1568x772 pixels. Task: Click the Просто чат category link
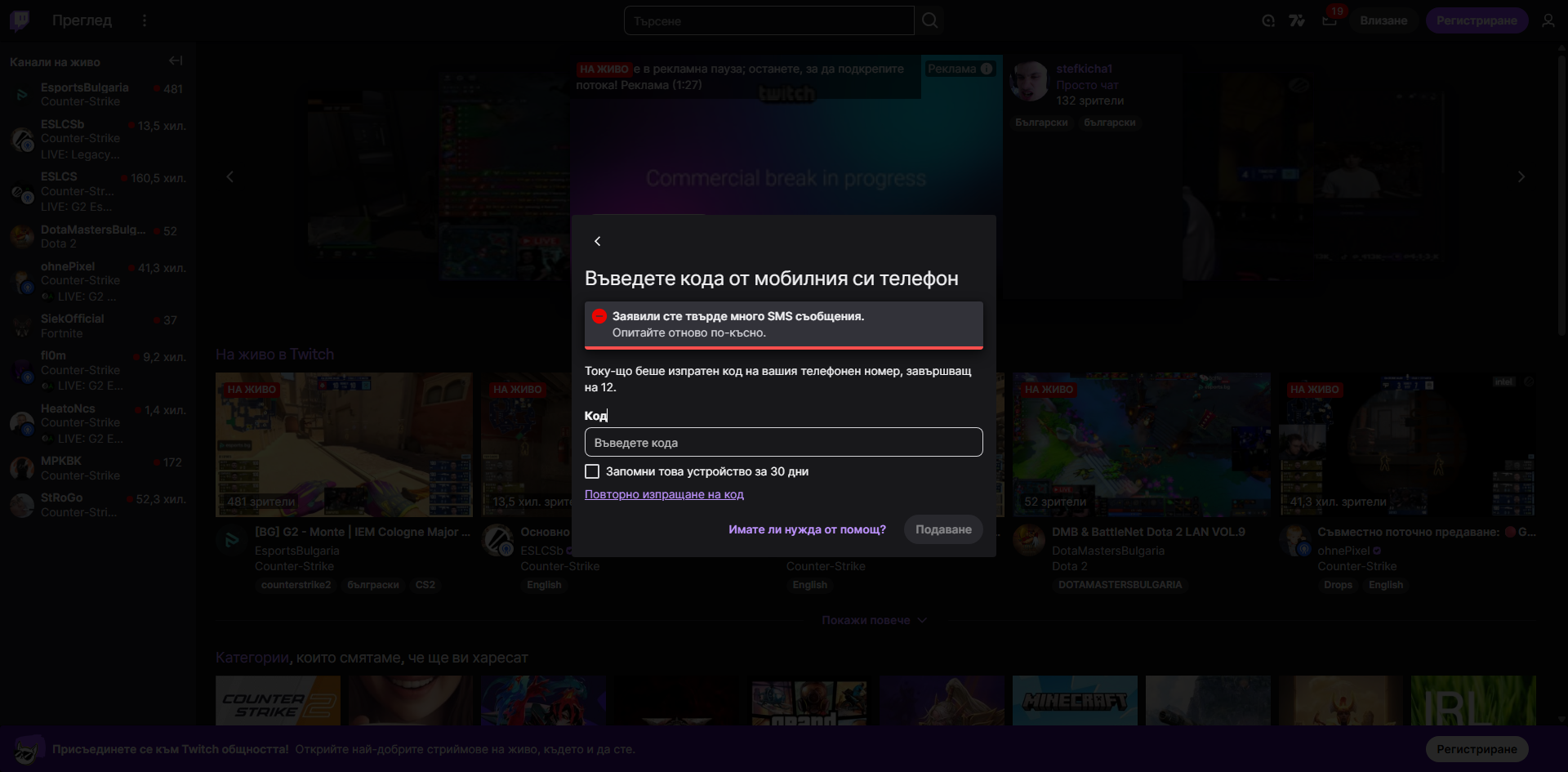point(1087,85)
